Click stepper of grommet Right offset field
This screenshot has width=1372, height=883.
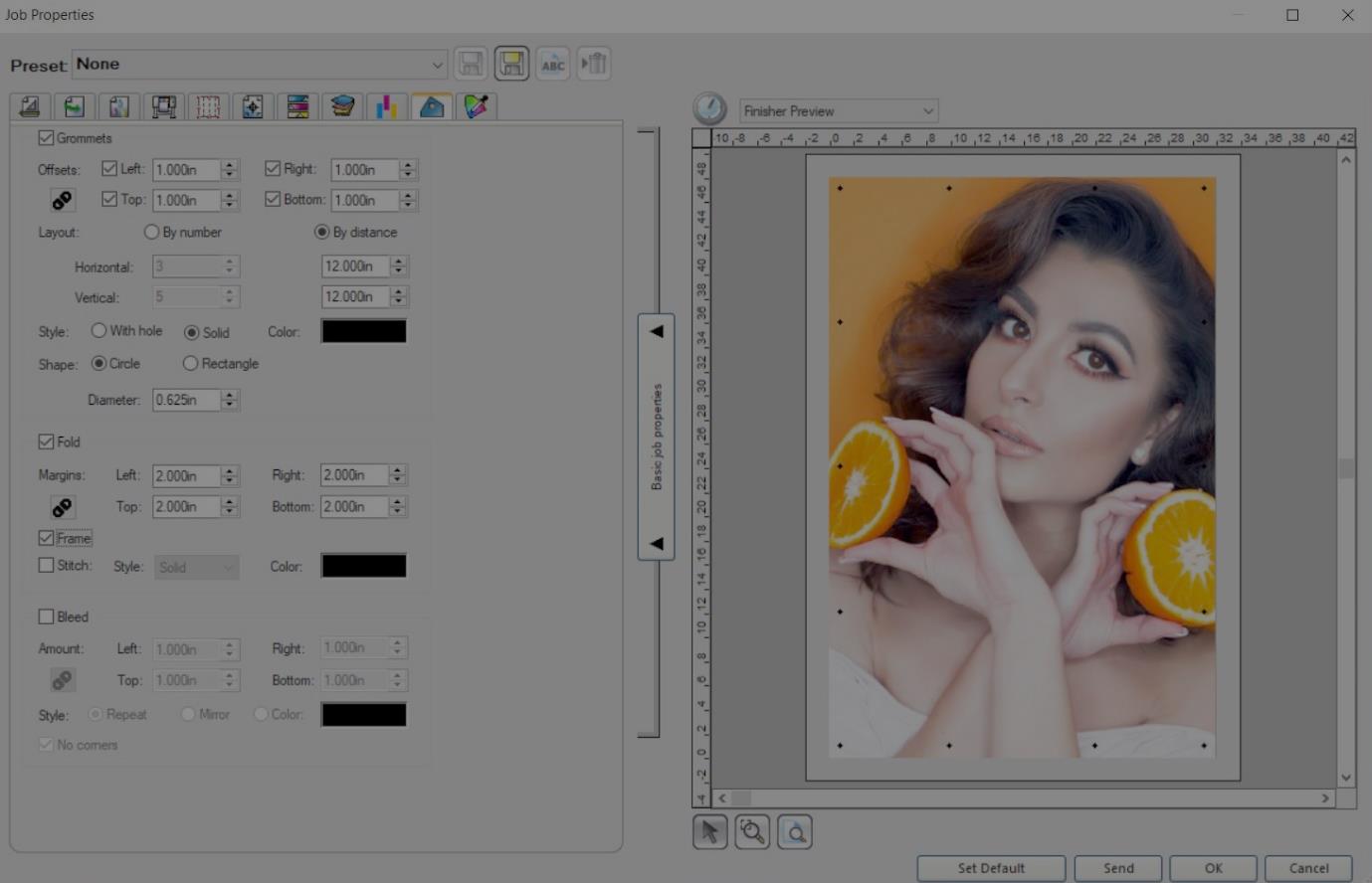[408, 170]
